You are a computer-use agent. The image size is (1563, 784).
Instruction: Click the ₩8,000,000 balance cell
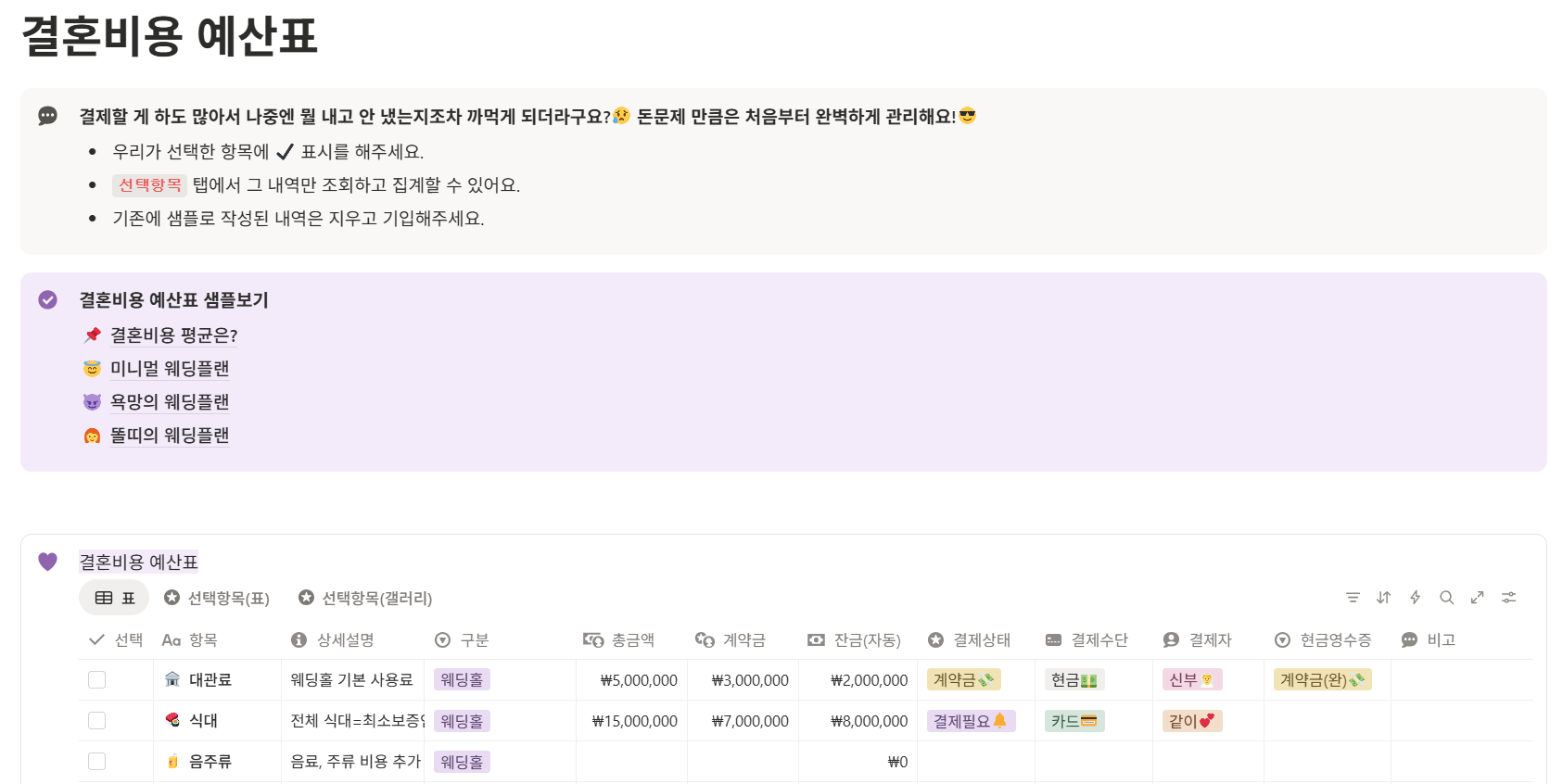(x=858, y=720)
